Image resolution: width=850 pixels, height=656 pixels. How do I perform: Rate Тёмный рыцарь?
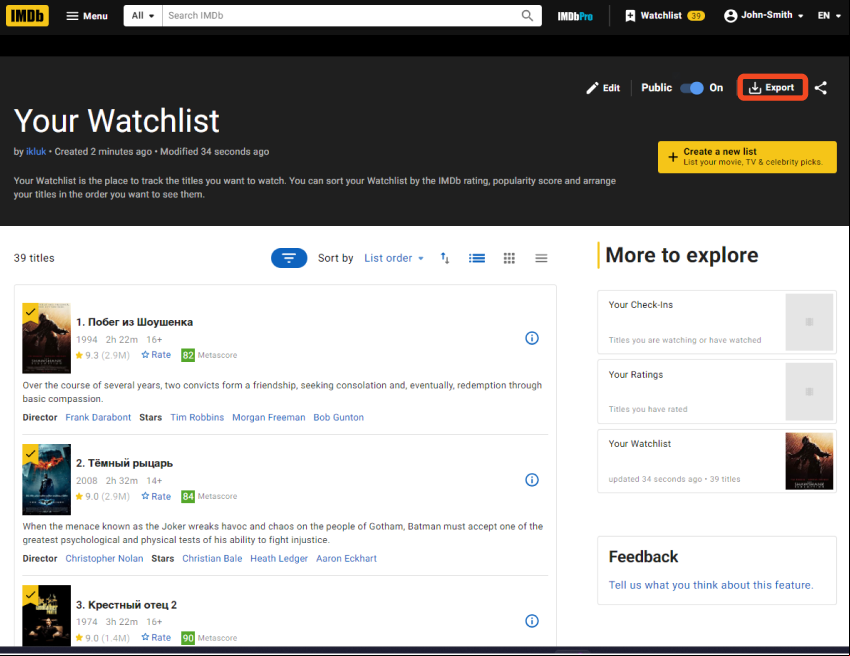(x=156, y=496)
